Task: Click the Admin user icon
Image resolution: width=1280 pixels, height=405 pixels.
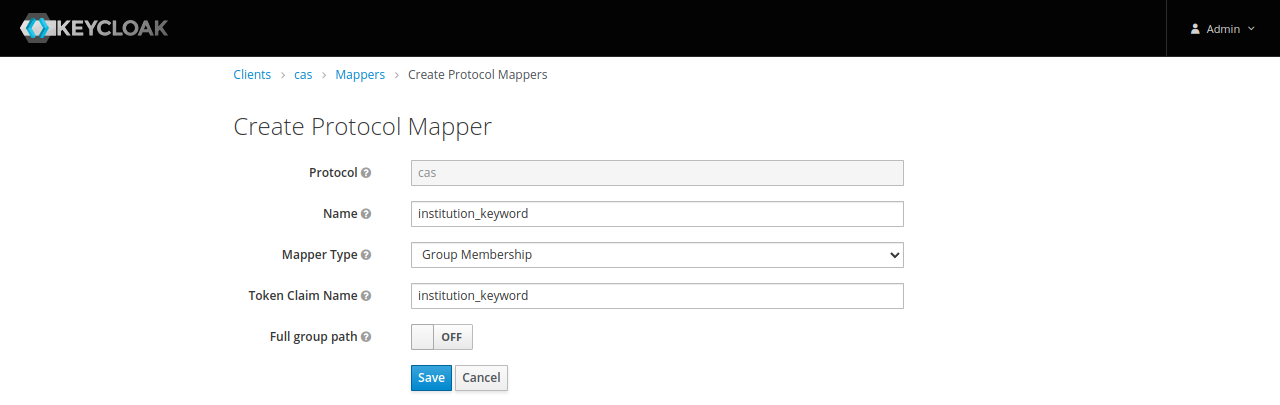Action: (1195, 29)
